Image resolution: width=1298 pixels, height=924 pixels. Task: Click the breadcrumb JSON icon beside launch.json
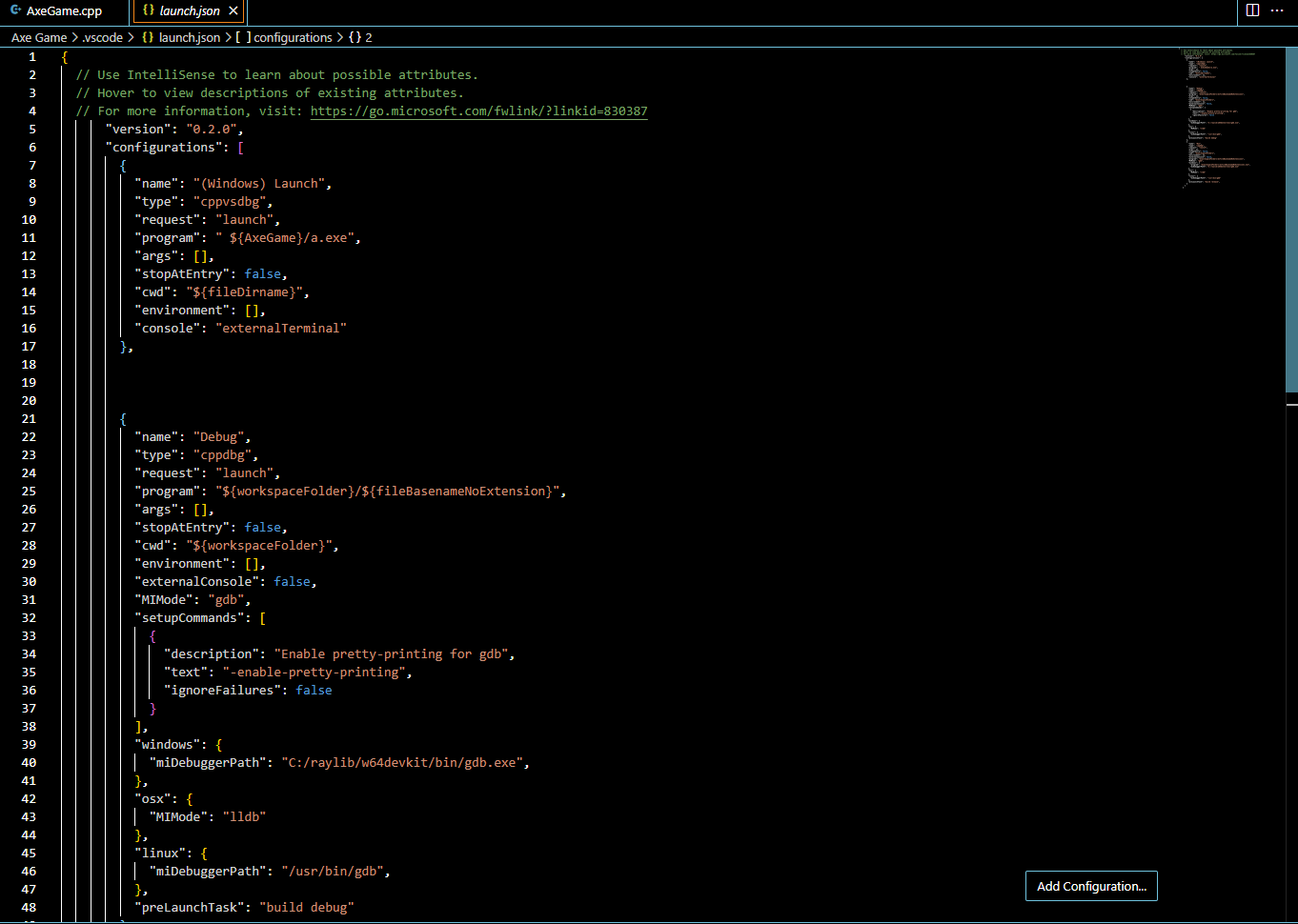(x=148, y=37)
